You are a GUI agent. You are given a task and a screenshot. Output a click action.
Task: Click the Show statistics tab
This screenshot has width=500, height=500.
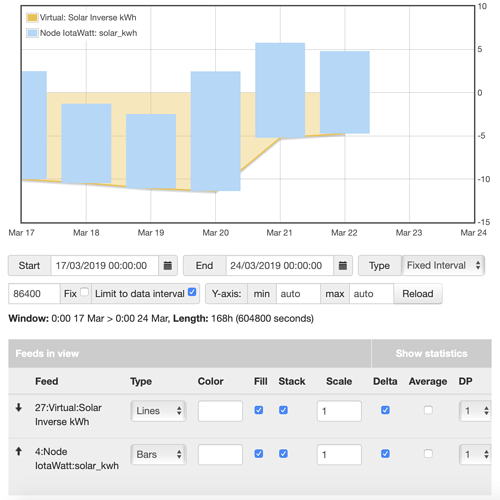pos(431,353)
